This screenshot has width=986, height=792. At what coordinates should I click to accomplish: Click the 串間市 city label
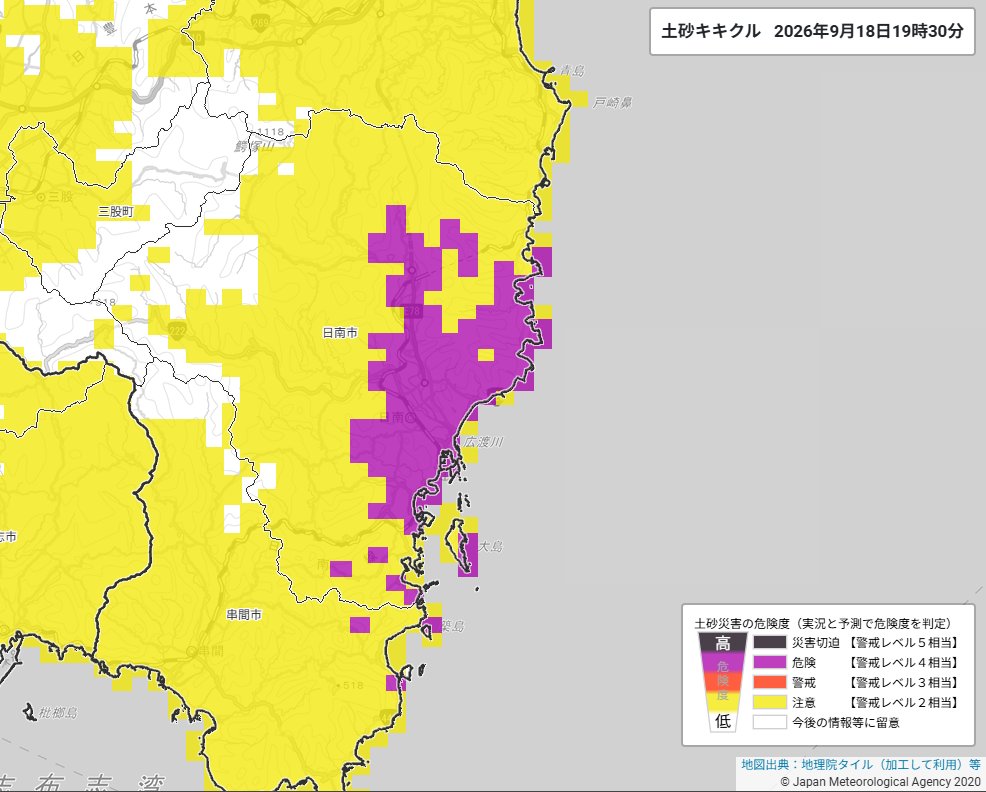click(244, 615)
